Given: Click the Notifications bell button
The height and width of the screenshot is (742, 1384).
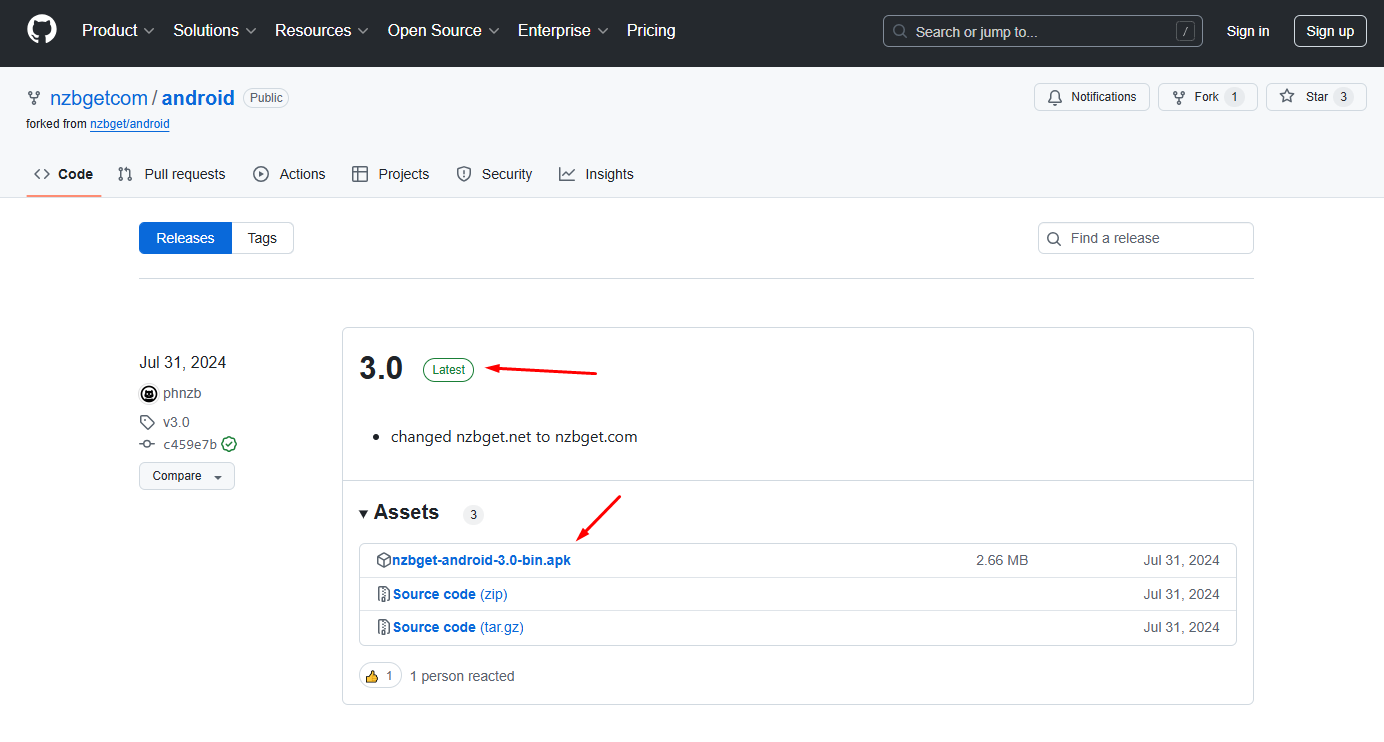Looking at the screenshot, I should 1092,97.
